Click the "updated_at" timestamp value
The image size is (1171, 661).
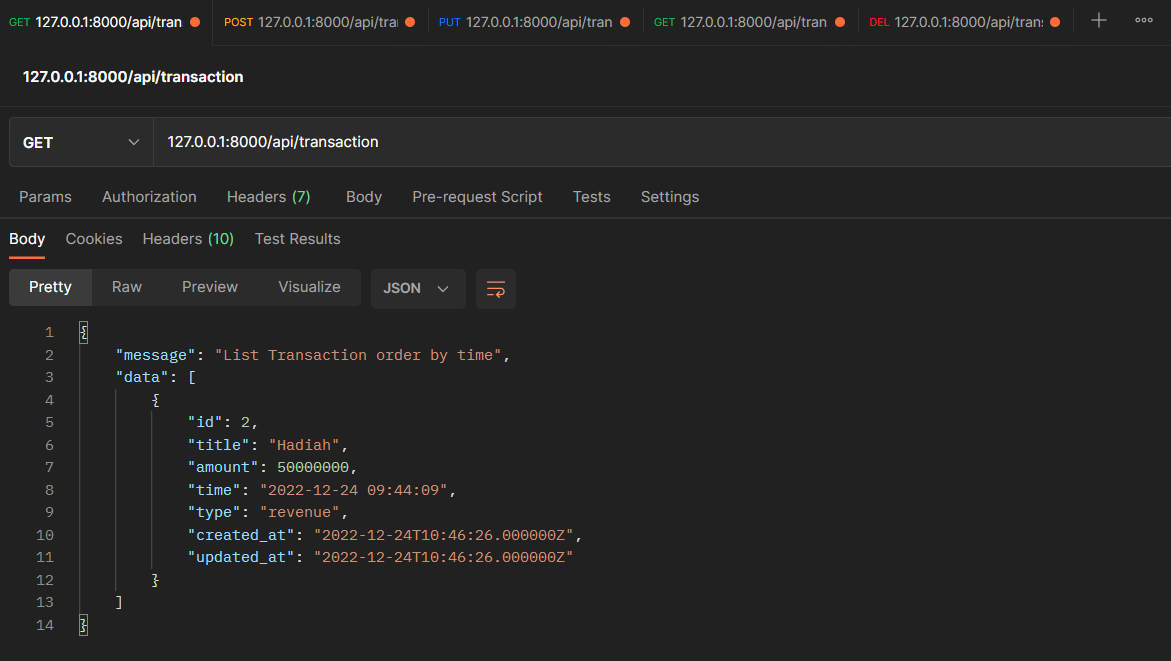(x=444, y=557)
